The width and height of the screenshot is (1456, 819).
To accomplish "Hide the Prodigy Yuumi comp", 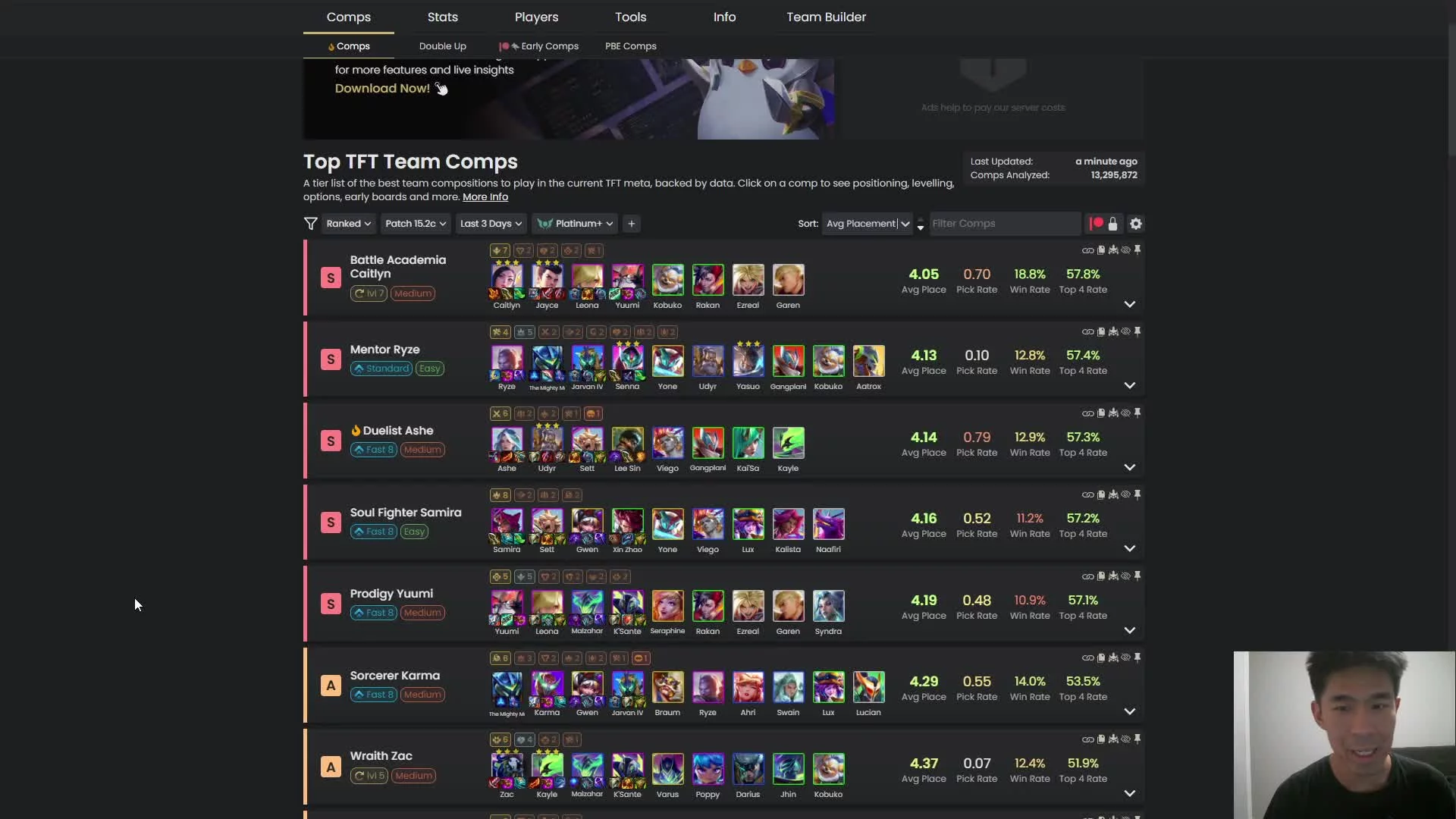I will click(x=1125, y=576).
